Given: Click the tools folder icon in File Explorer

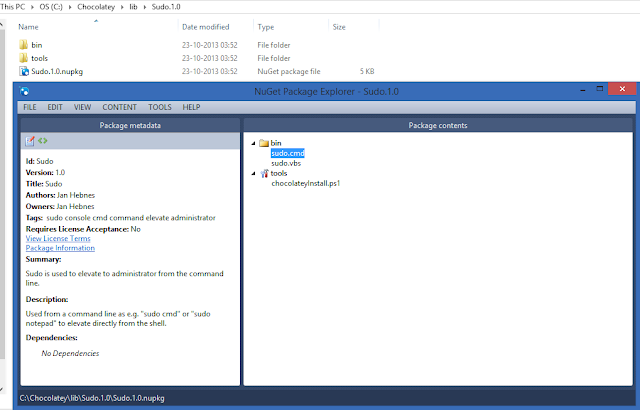Looking at the screenshot, I should pyautogui.click(x=24, y=58).
